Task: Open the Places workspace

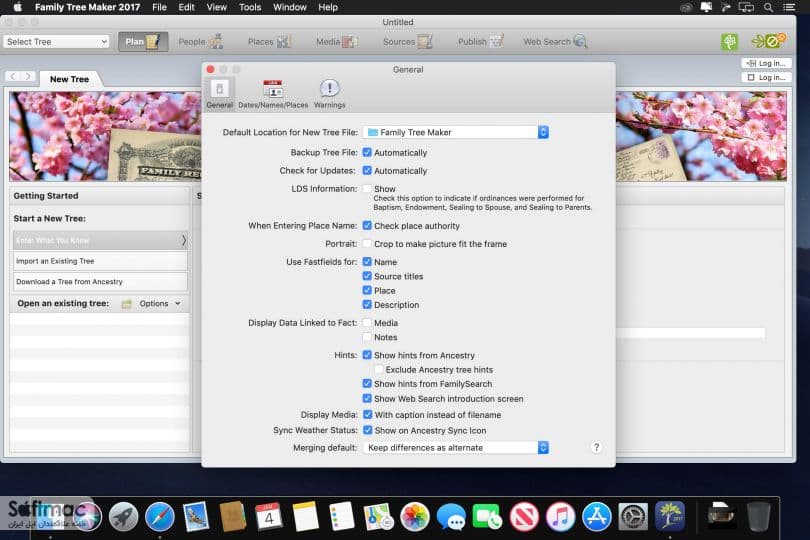Action: click(x=269, y=41)
